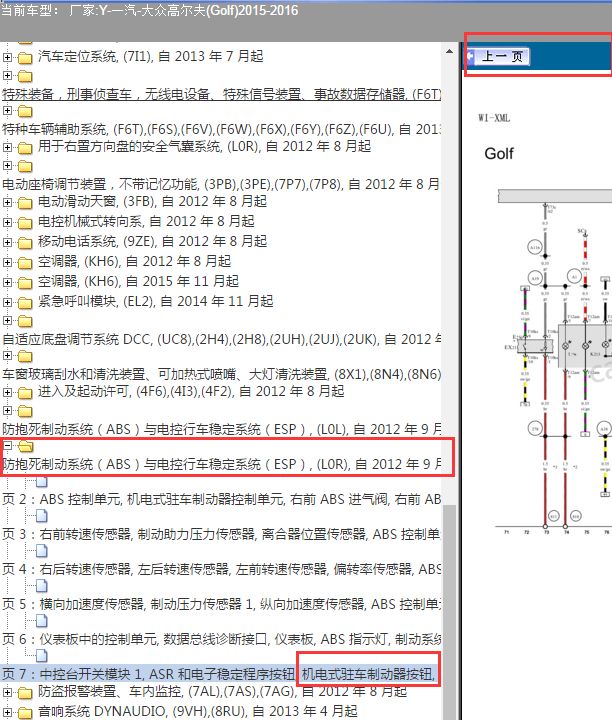Expand the 移动电话系统 (9ZE) node
612x720 pixels.
tap(7, 242)
